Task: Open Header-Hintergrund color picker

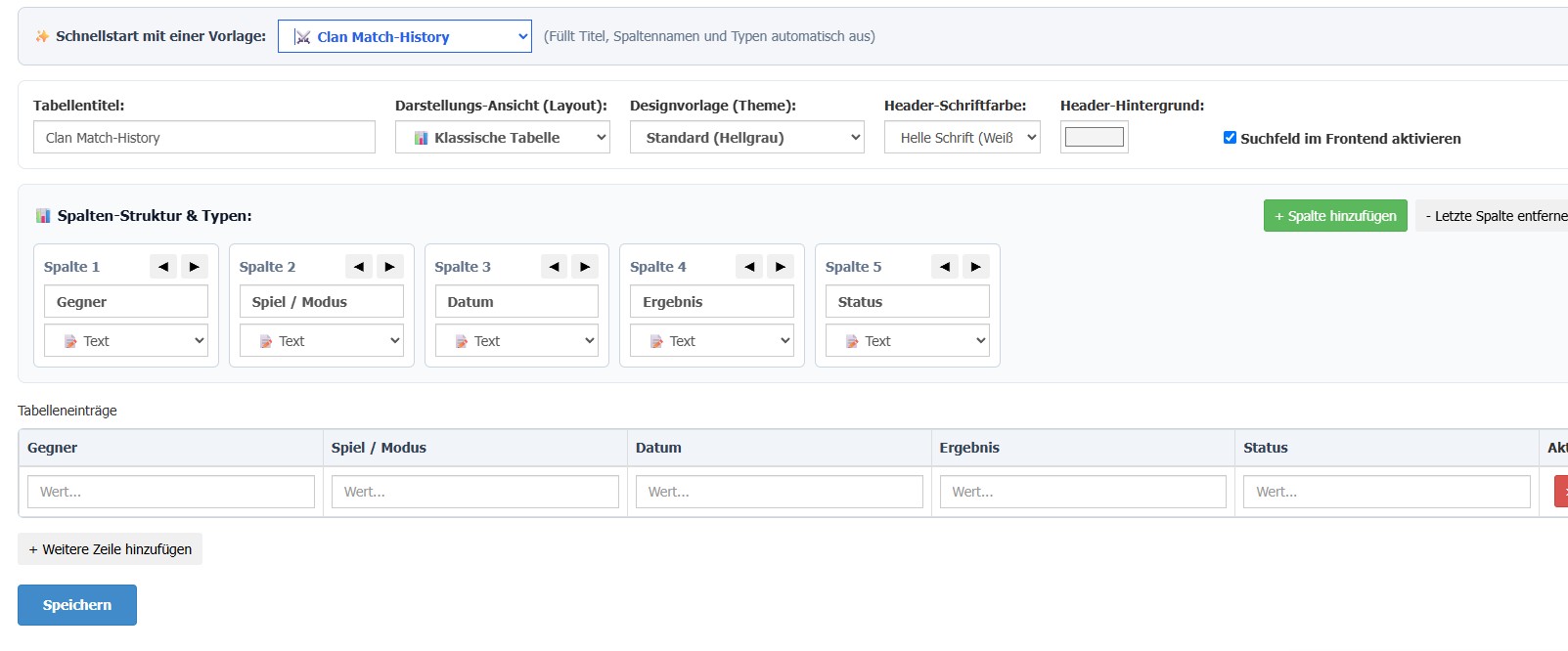Action: tap(1095, 137)
